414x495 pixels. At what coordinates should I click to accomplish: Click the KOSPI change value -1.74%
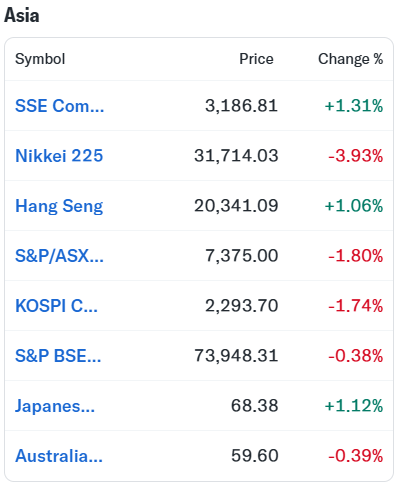(356, 306)
